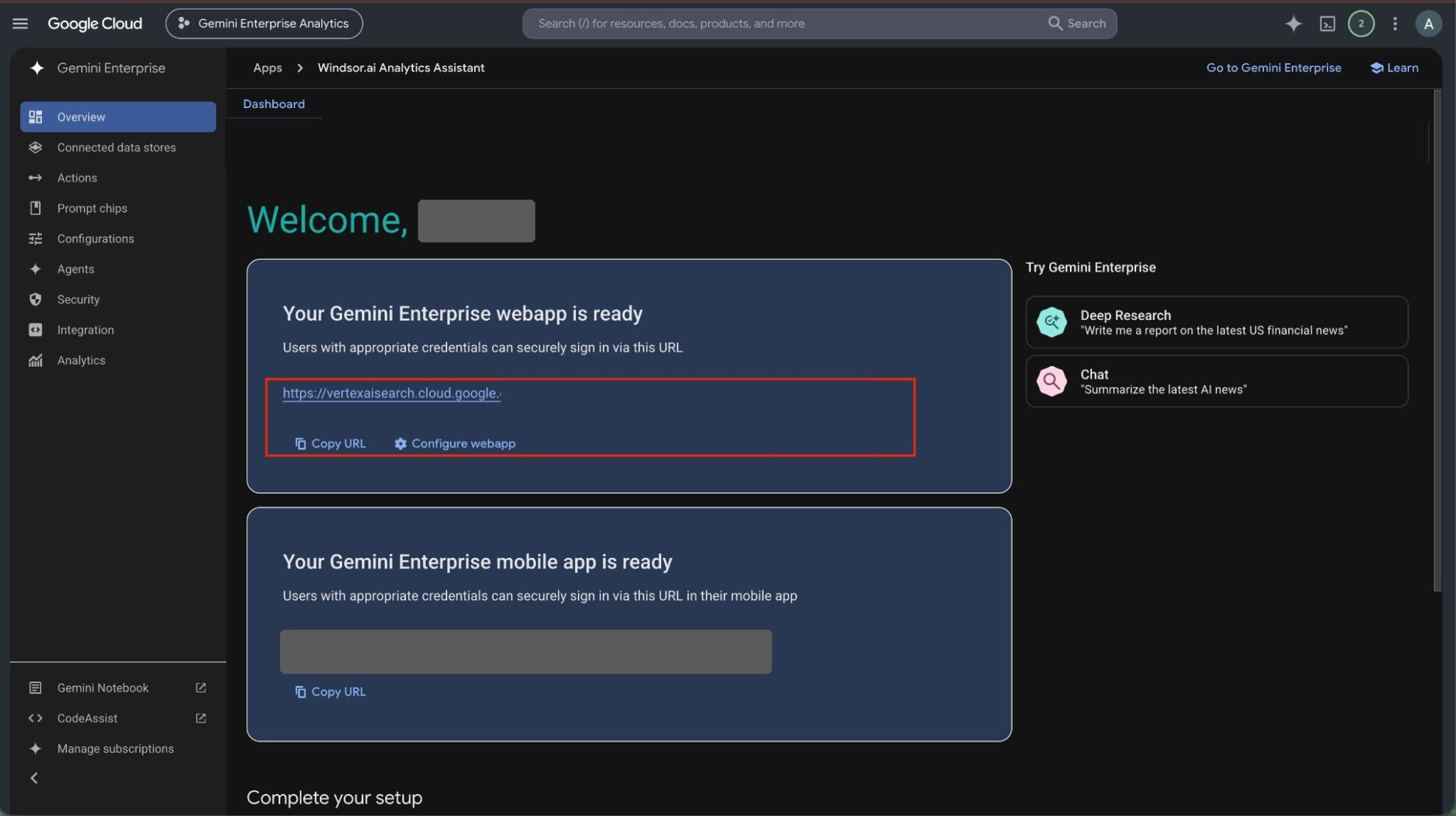Activate Cloud Shell terminal icon
This screenshot has height=816, width=1456.
coord(1327,24)
